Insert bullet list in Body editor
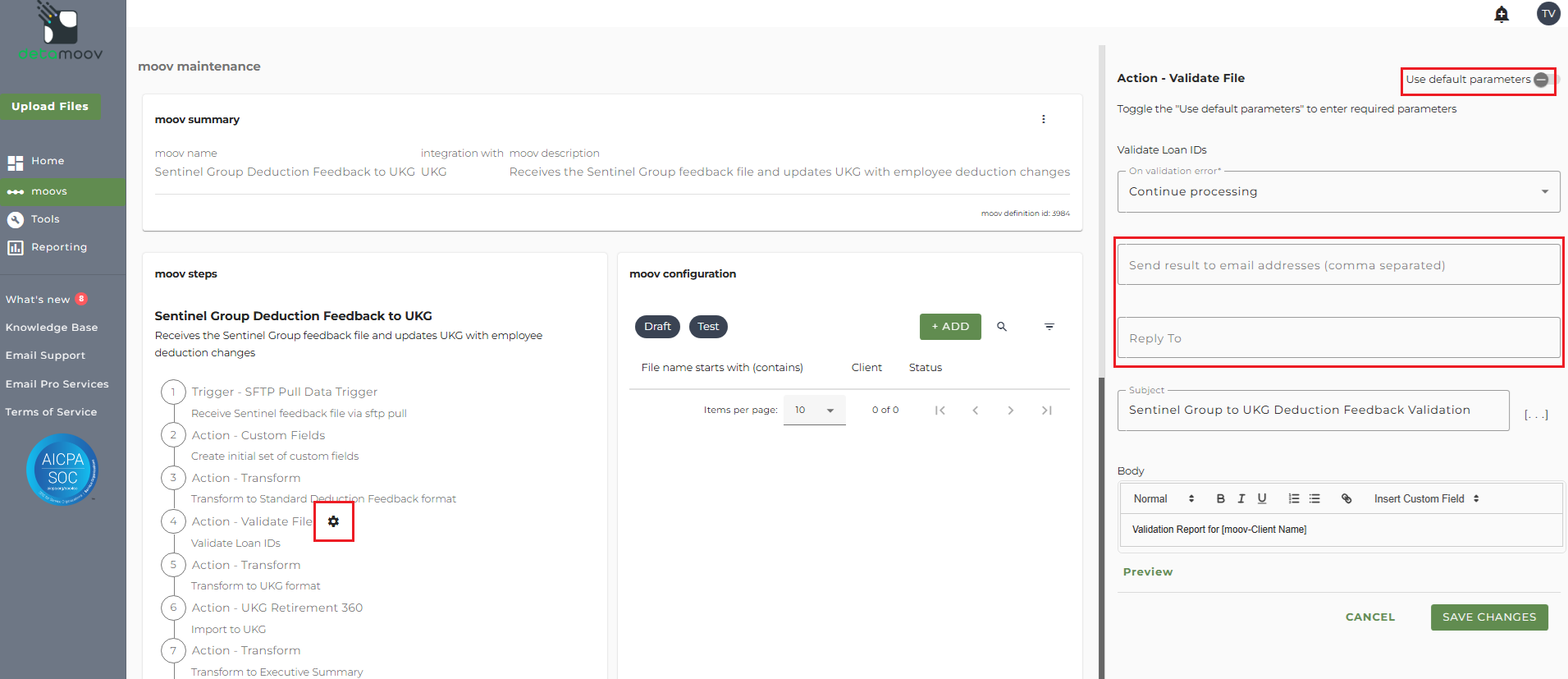This screenshot has width=1568, height=679. 1314,498
